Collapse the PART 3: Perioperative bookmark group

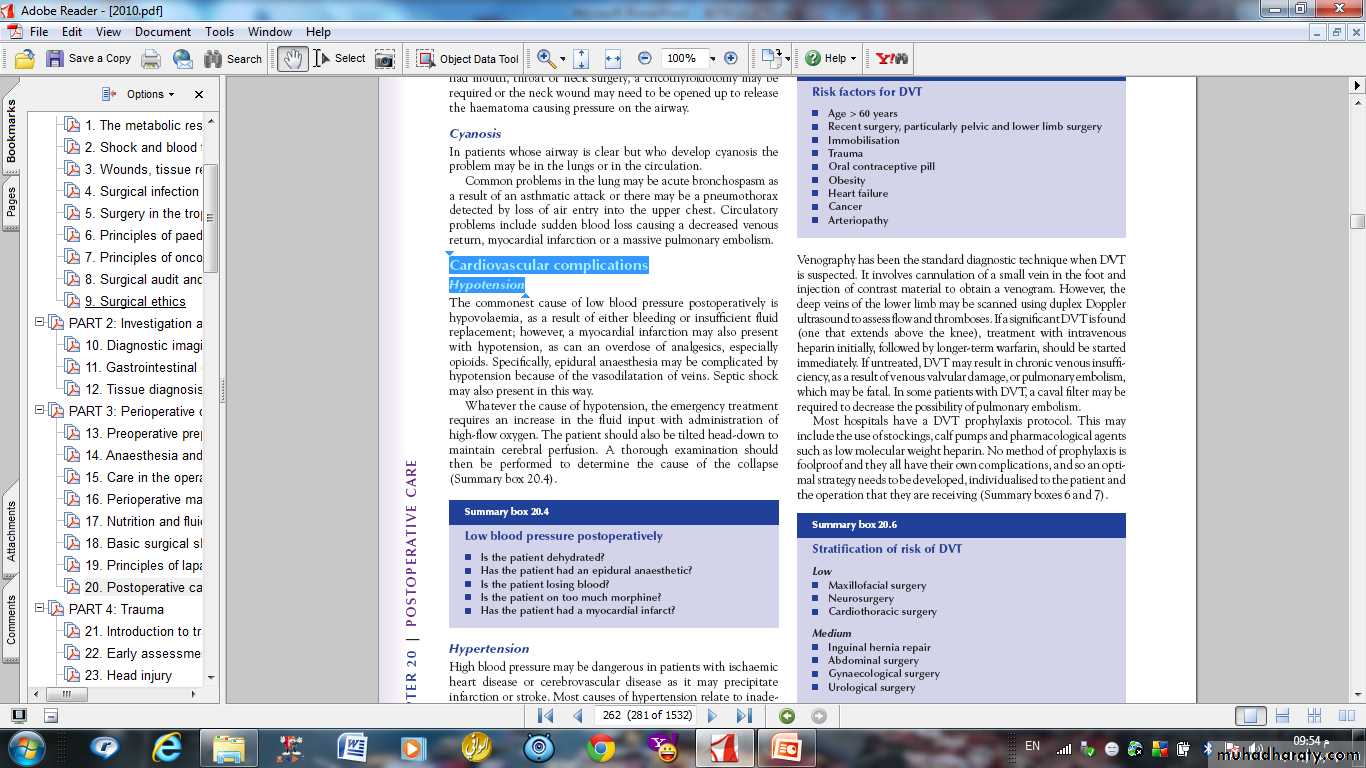[x=40, y=410]
